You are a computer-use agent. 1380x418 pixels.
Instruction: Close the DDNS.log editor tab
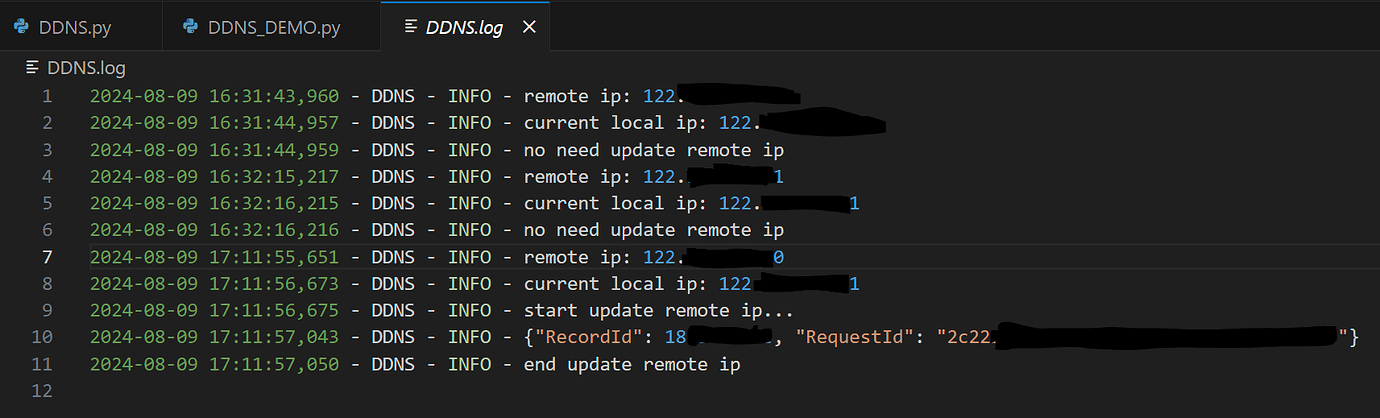click(x=529, y=27)
